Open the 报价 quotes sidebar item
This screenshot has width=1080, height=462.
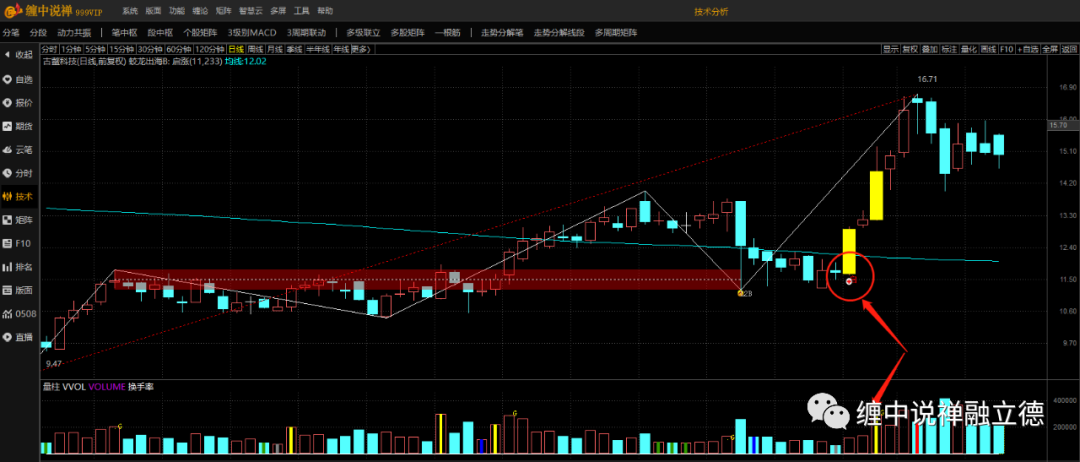19,103
